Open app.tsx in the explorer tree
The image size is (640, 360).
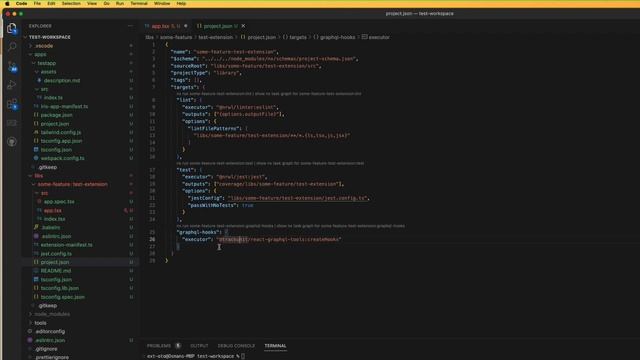pos(53,210)
